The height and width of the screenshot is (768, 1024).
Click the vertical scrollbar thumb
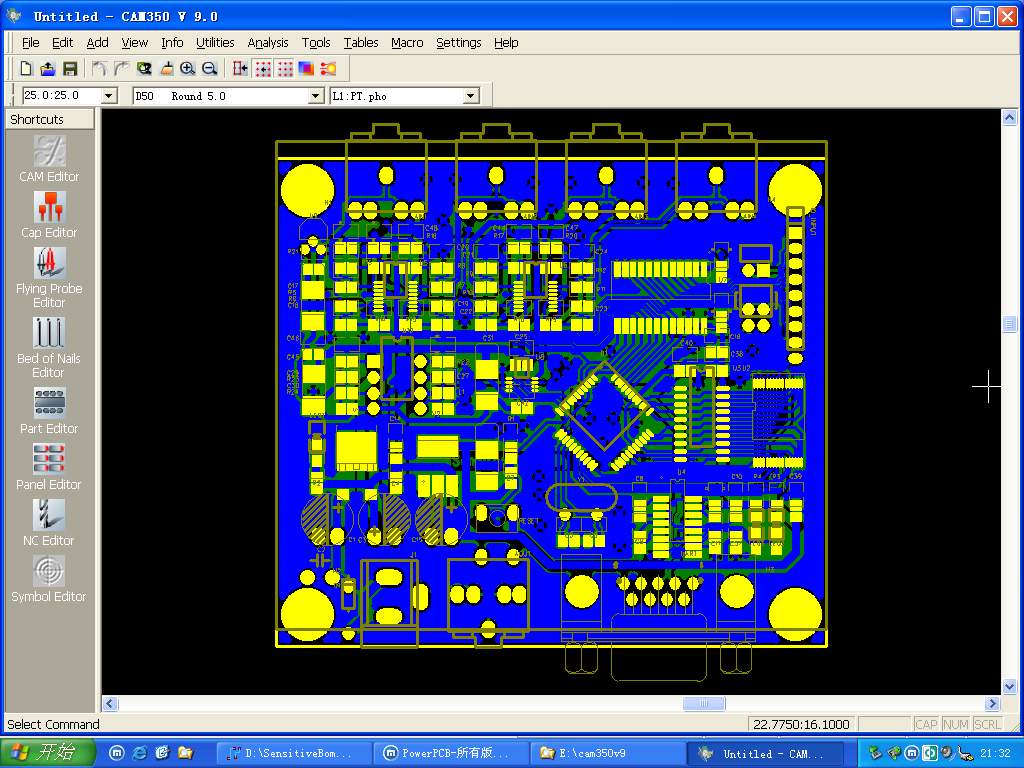point(1009,324)
